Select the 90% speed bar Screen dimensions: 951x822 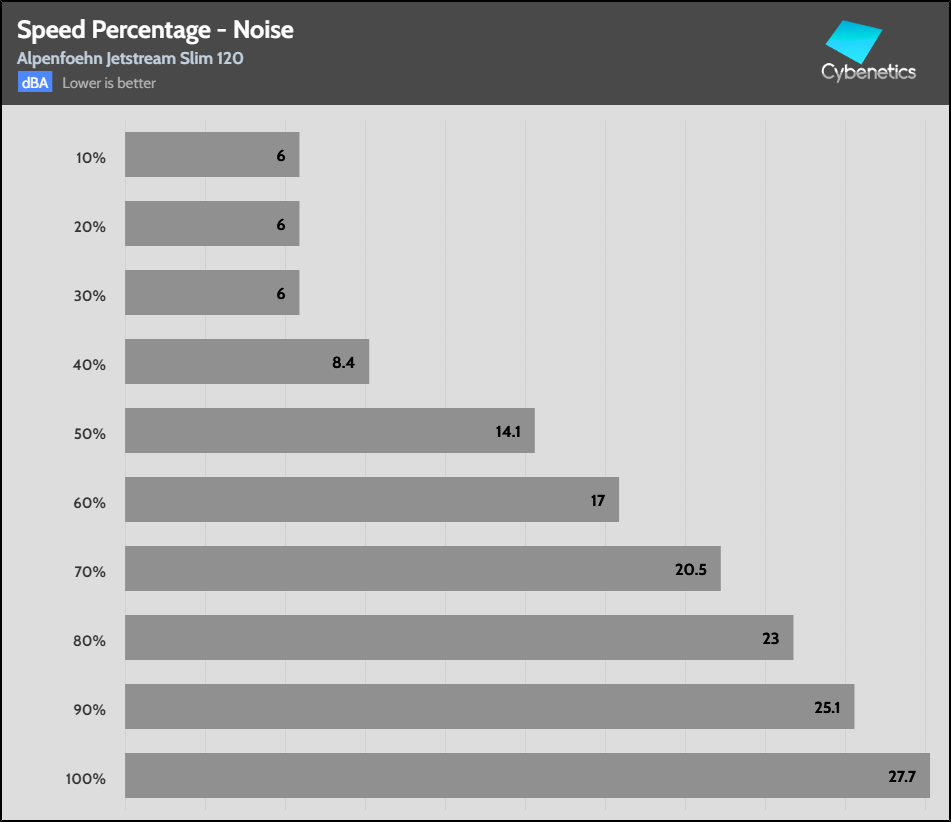pyautogui.click(x=489, y=706)
